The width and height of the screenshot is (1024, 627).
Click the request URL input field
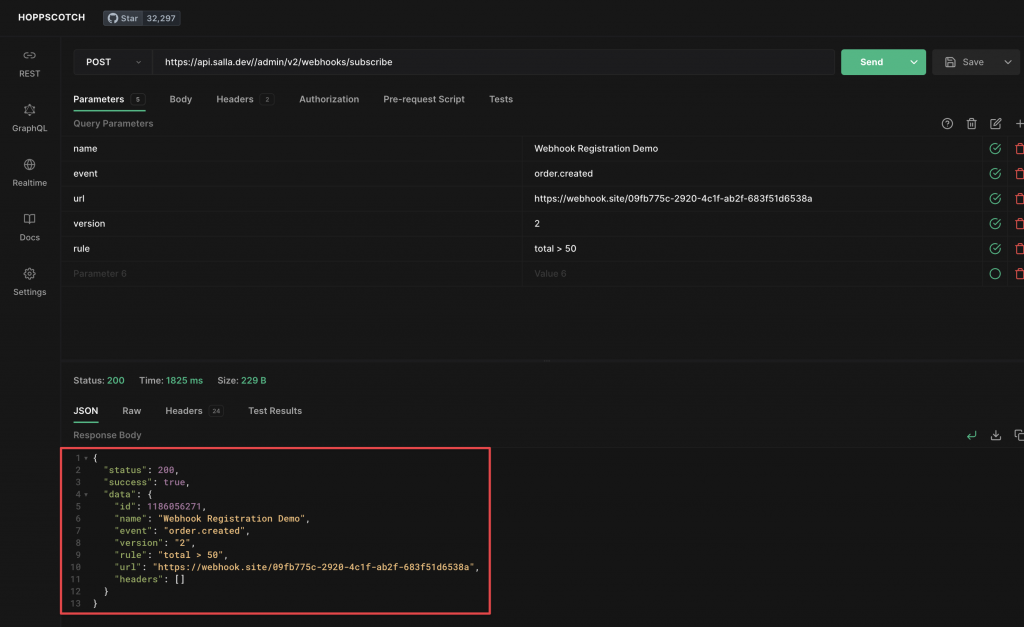click(x=494, y=62)
